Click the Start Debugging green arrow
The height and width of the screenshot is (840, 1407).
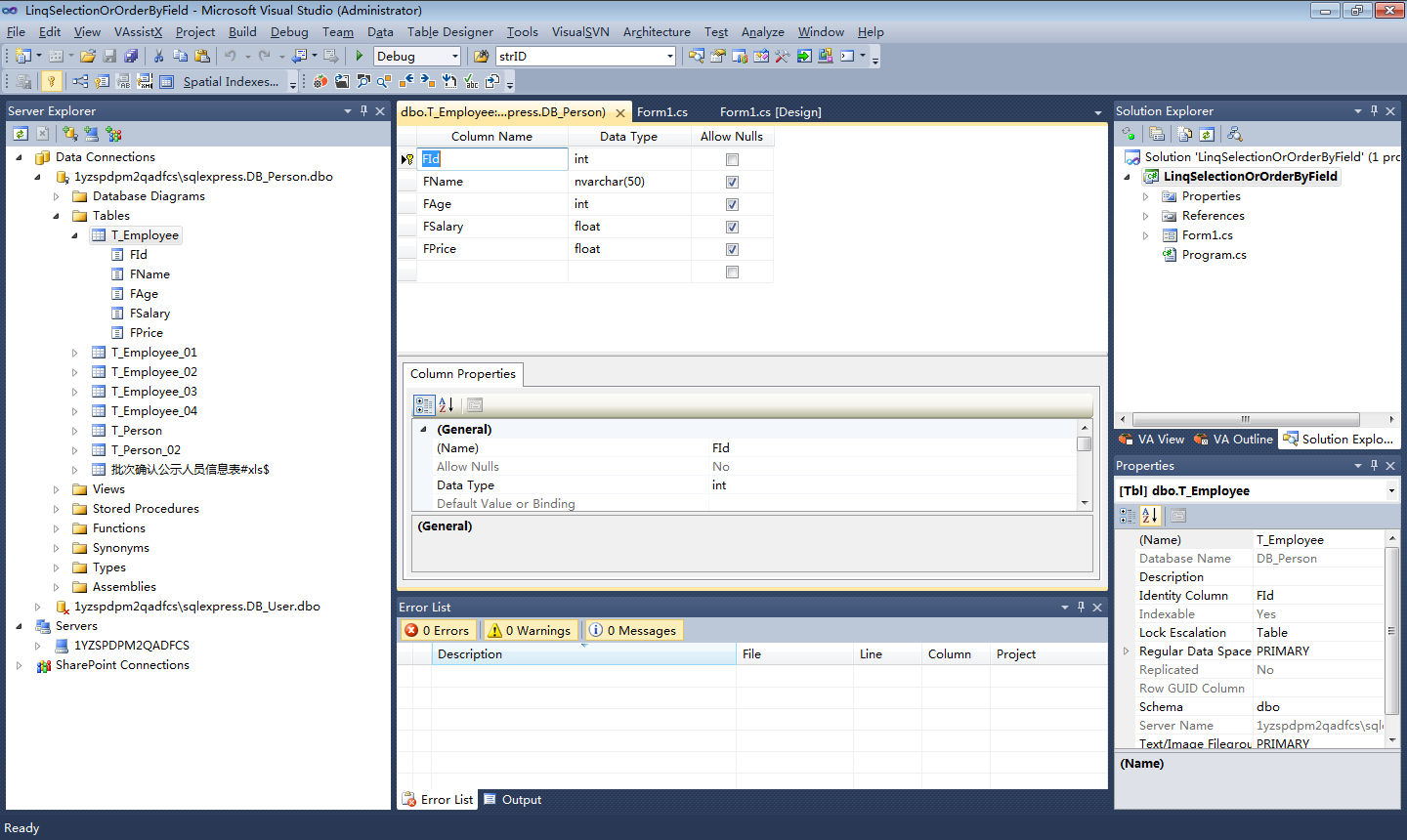360,57
